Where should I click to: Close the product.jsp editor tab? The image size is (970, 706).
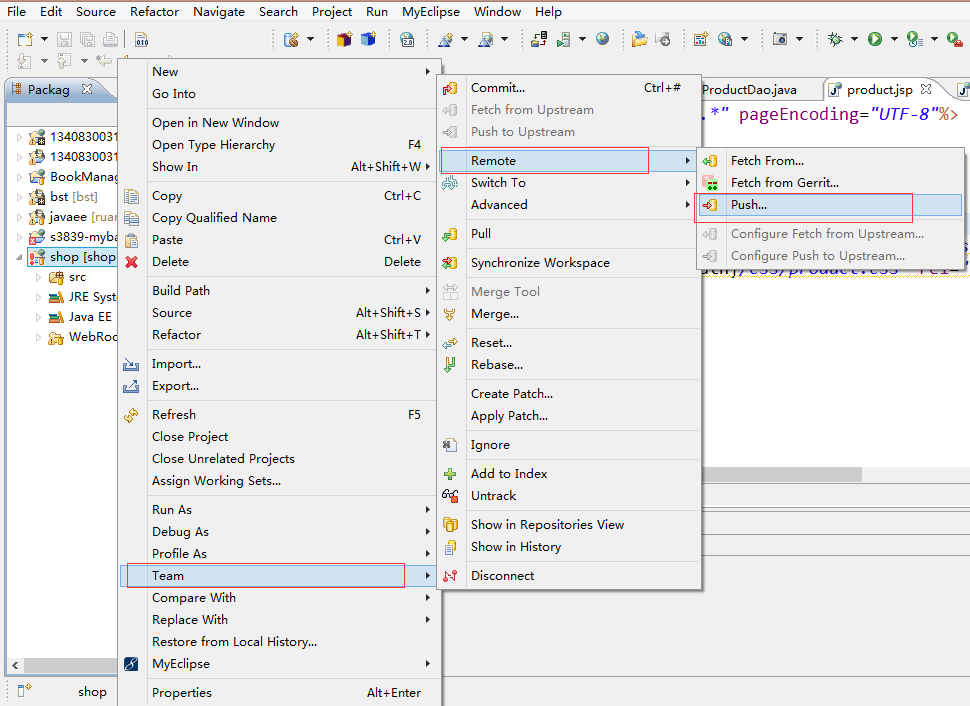pyautogui.click(x=925, y=89)
